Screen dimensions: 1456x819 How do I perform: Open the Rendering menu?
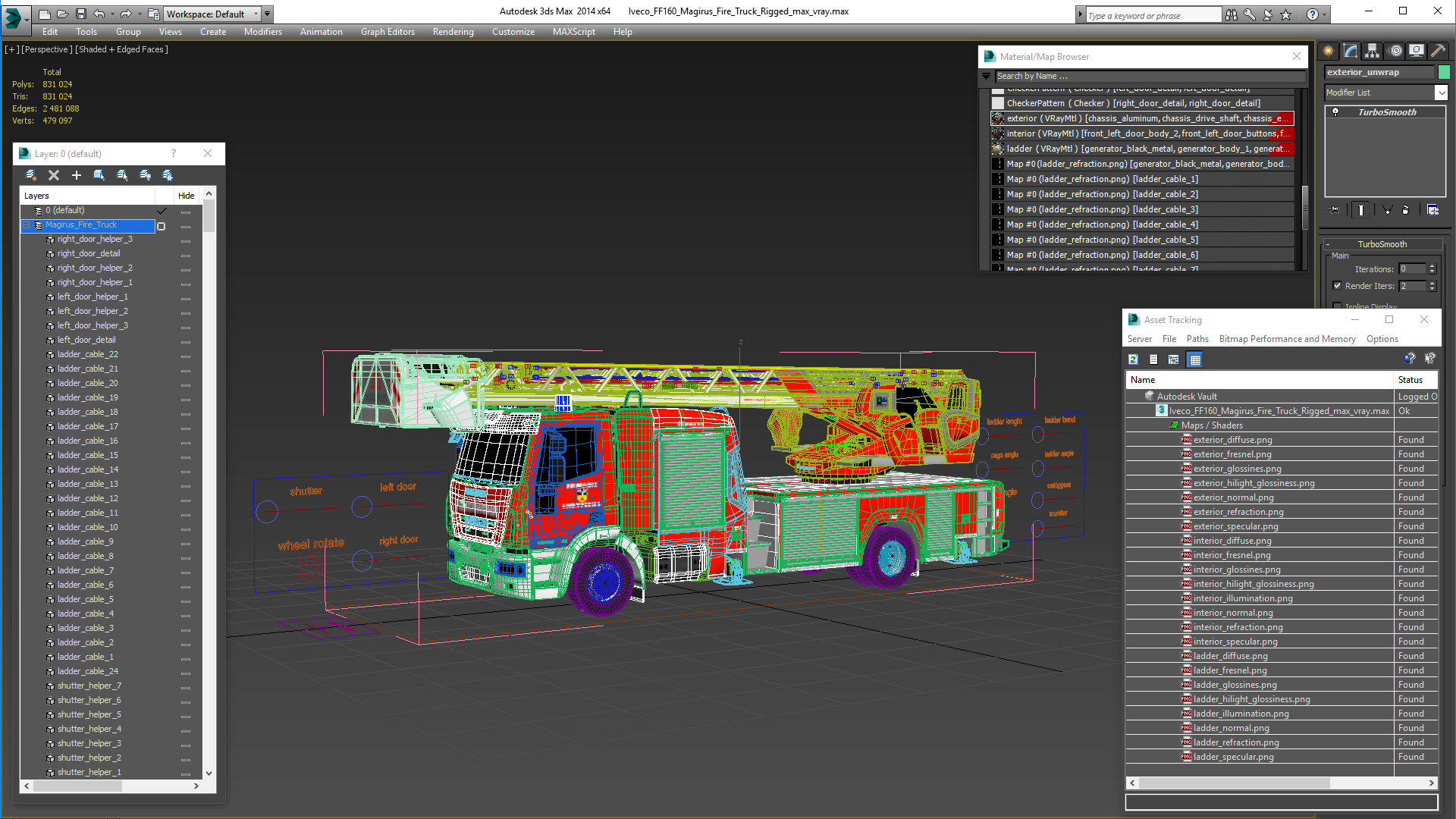pos(453,32)
